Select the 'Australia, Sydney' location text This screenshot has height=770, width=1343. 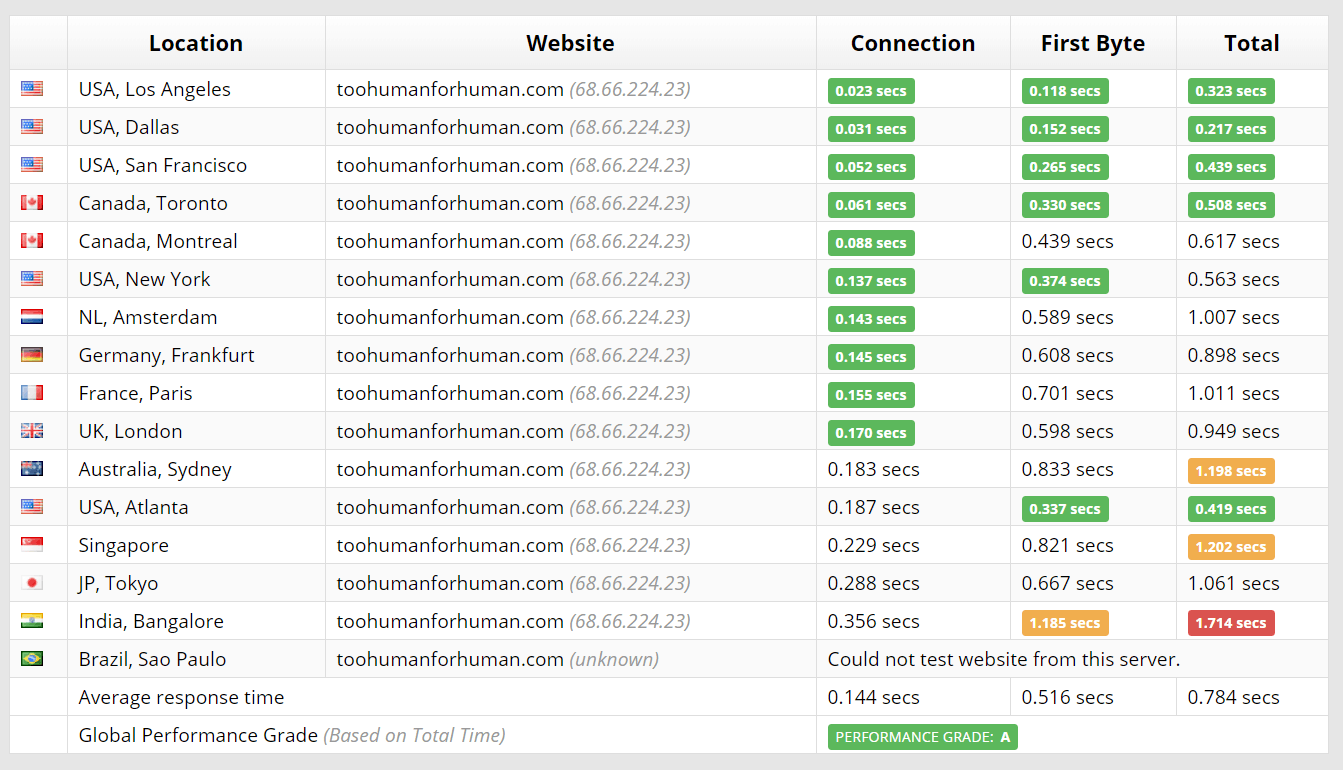[x=155, y=469]
